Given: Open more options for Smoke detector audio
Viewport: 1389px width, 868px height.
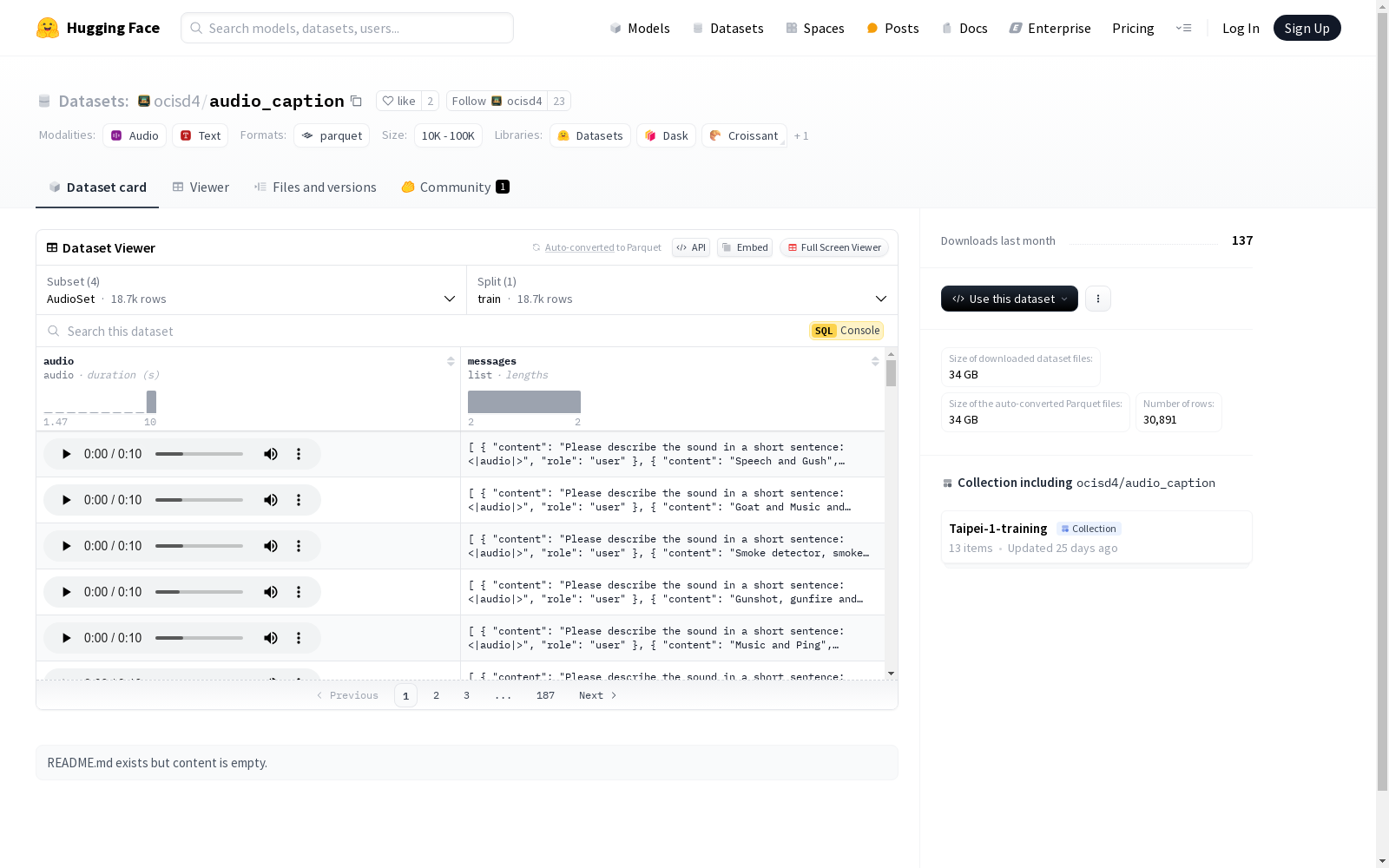Looking at the screenshot, I should (299, 546).
